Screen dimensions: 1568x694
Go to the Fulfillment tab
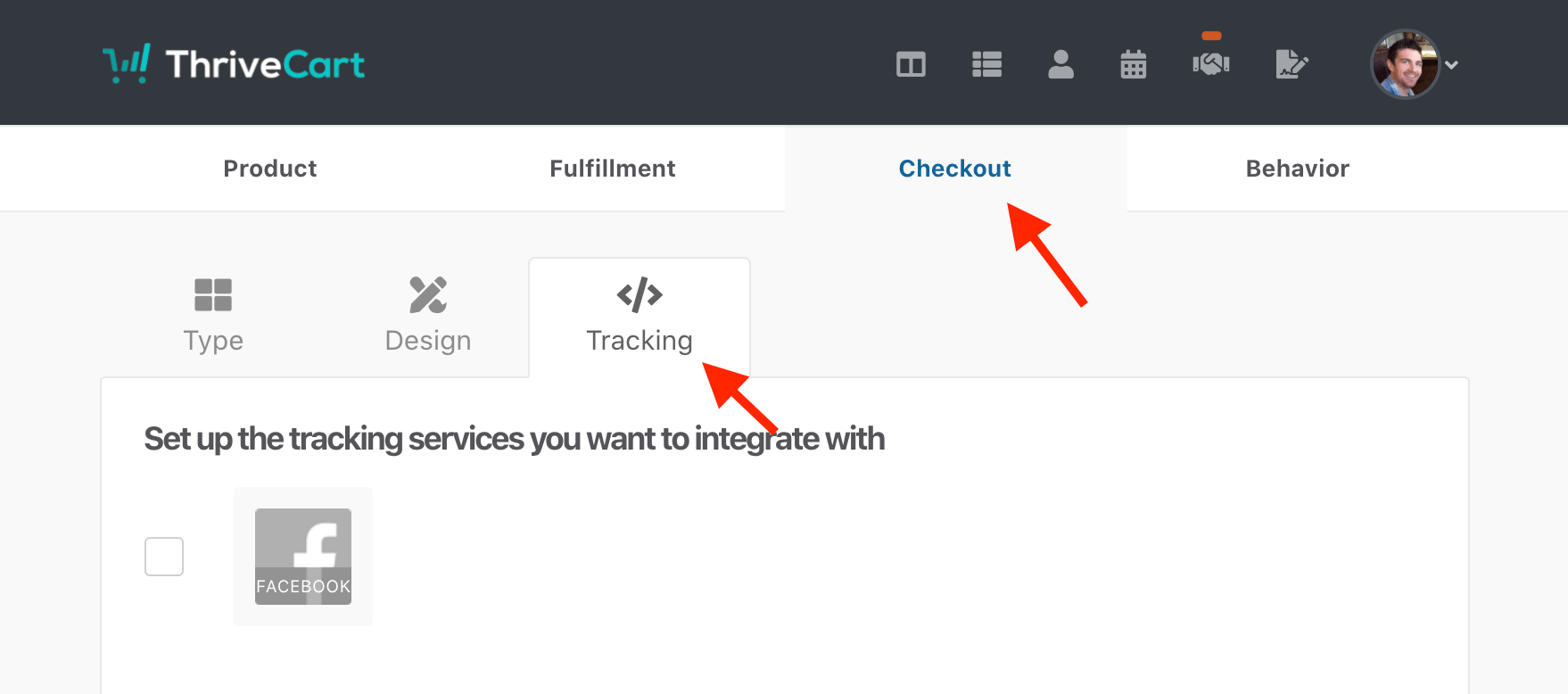point(613,169)
